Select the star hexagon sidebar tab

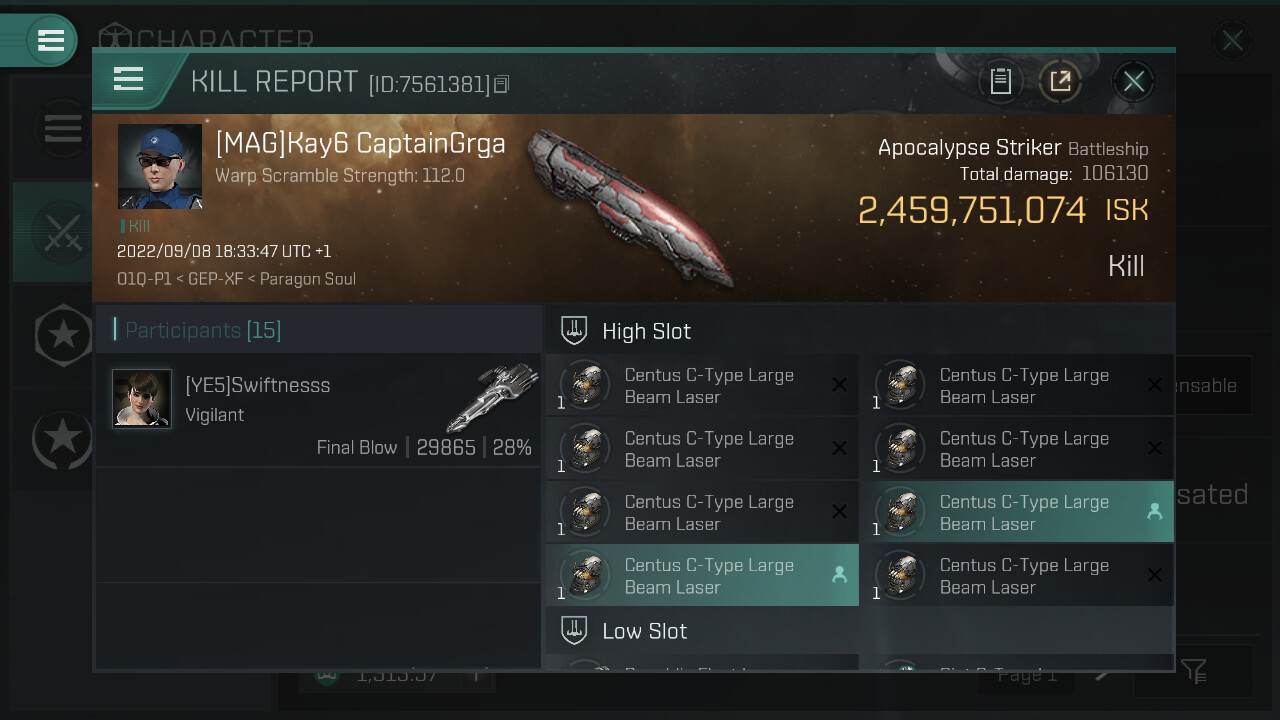click(x=63, y=334)
